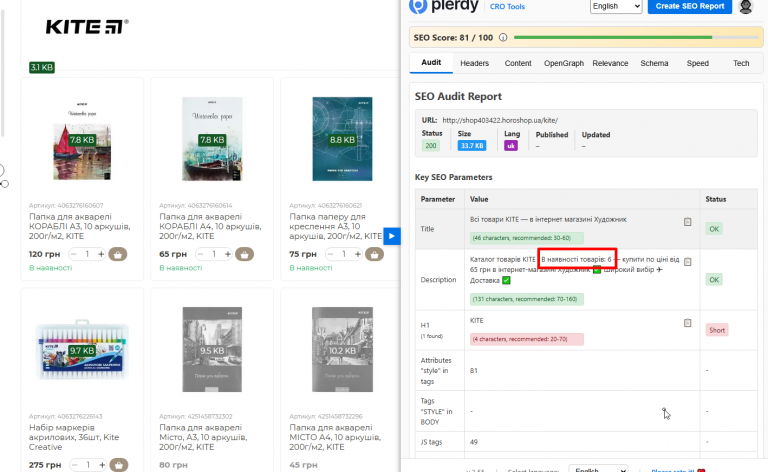The height and width of the screenshot is (472, 768).
Task: Click the Create SEO Report button
Action: tap(690, 6)
